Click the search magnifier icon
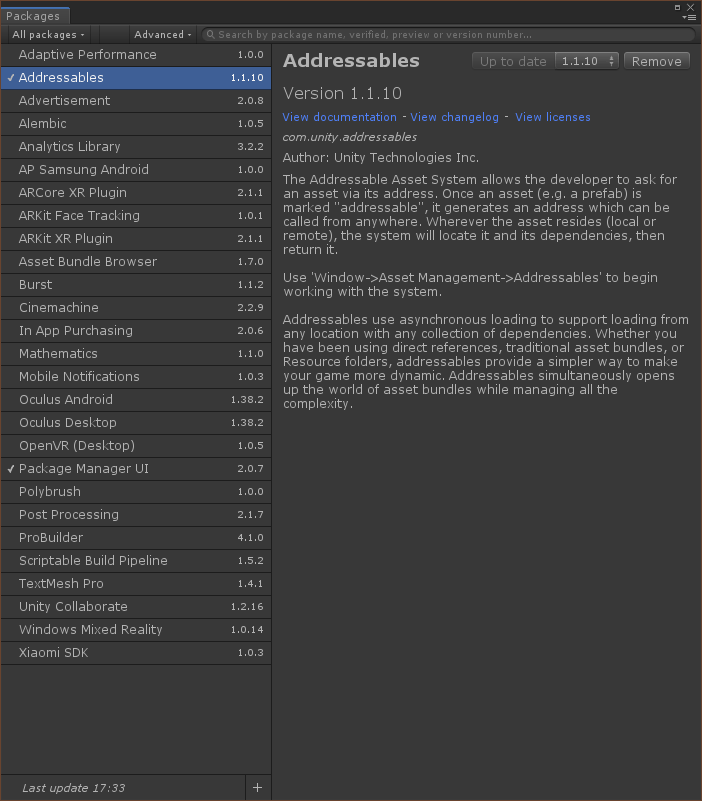Image resolution: width=702 pixels, height=801 pixels. pyautogui.click(x=210, y=35)
